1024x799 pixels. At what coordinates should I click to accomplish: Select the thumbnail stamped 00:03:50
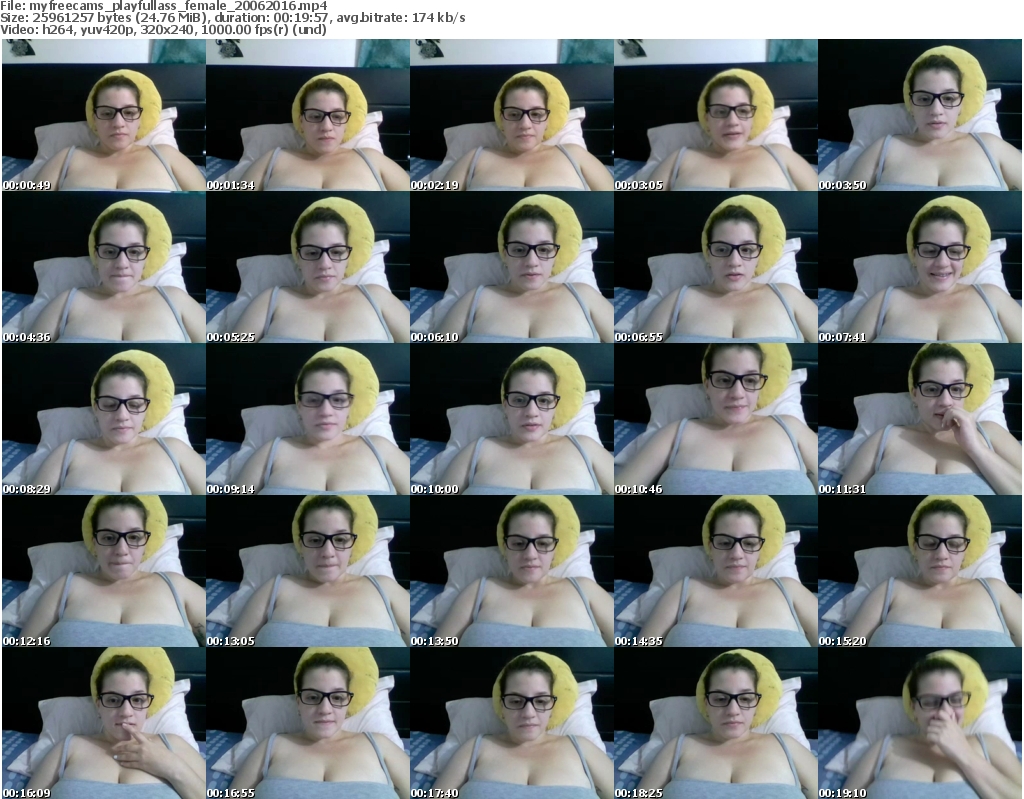click(920, 115)
